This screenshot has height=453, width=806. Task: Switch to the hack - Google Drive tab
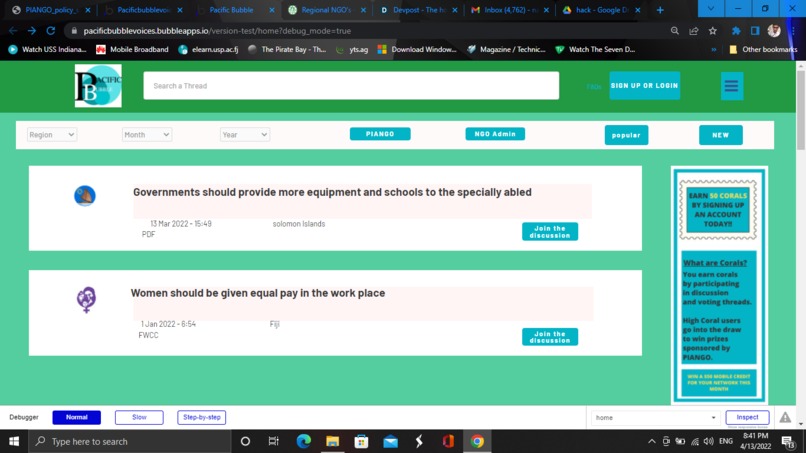[602, 10]
